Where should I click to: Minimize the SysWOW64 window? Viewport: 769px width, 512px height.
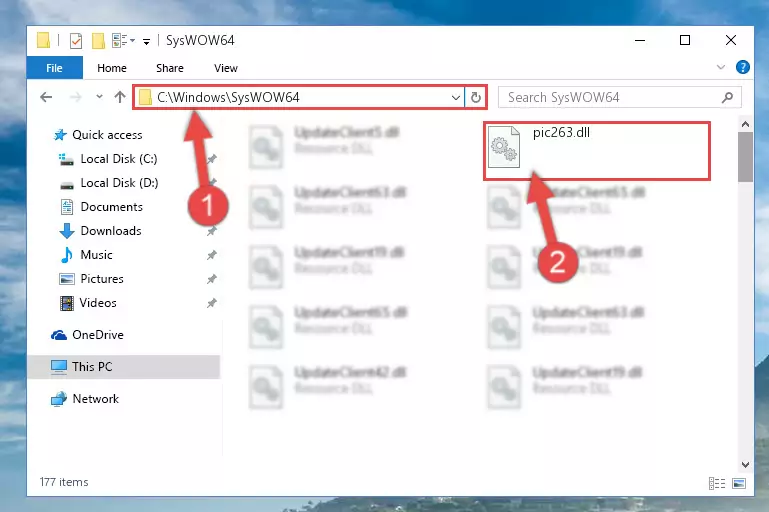(640, 40)
